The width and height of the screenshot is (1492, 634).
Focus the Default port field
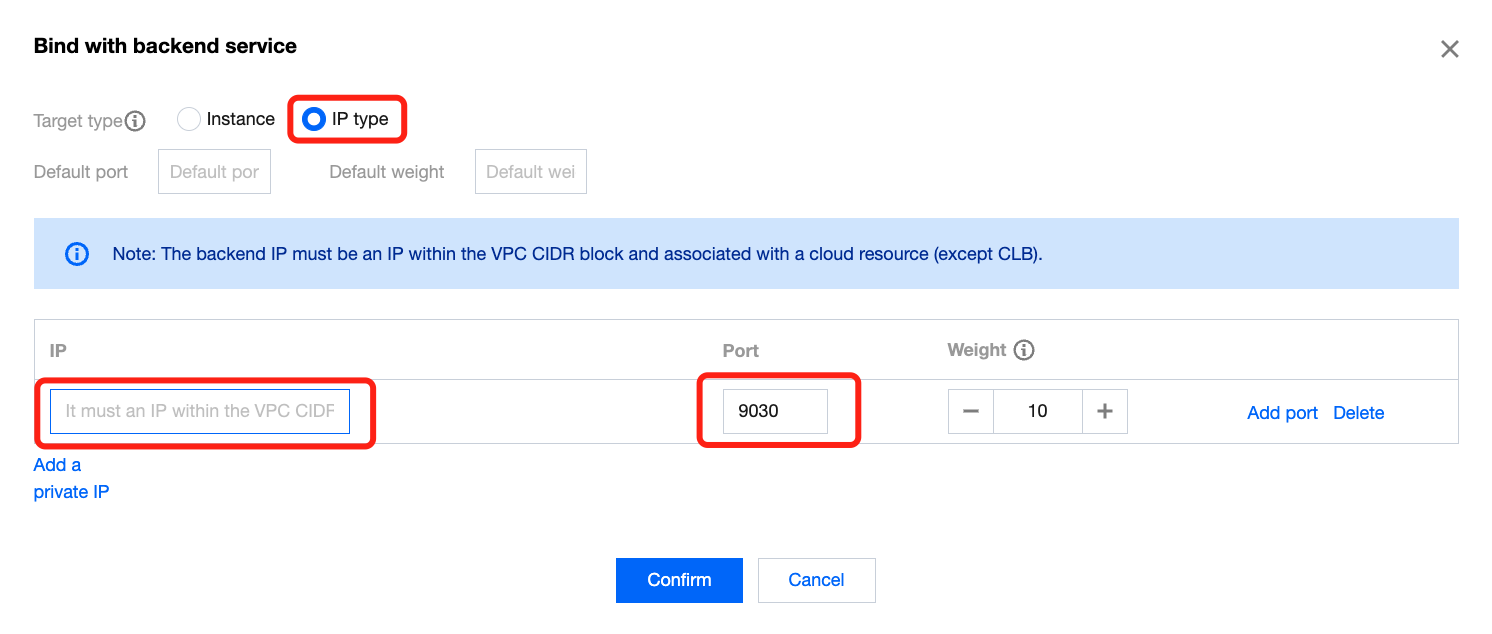pyautogui.click(x=214, y=172)
